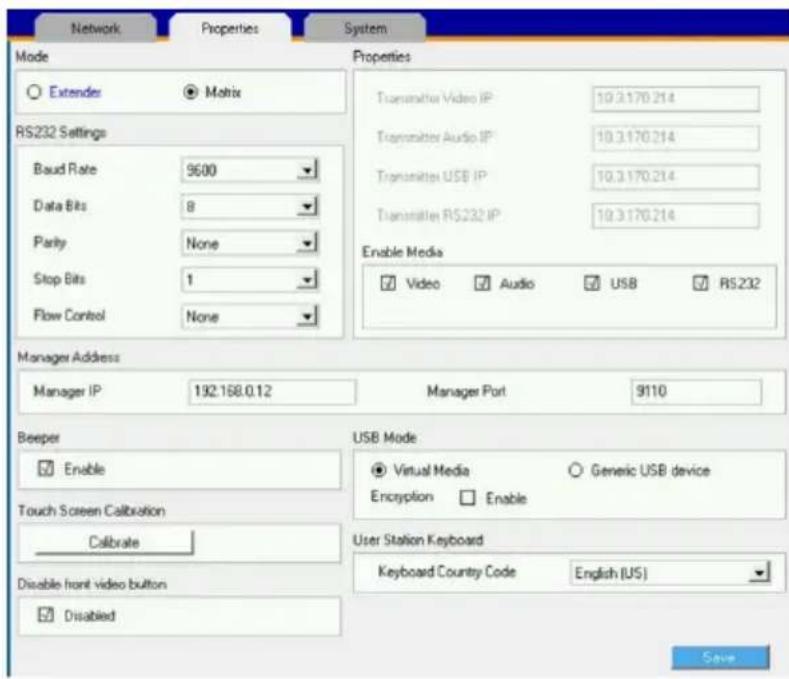Click the Keyboard Country Code label
Screen dimensions: 789x679
[447, 572]
